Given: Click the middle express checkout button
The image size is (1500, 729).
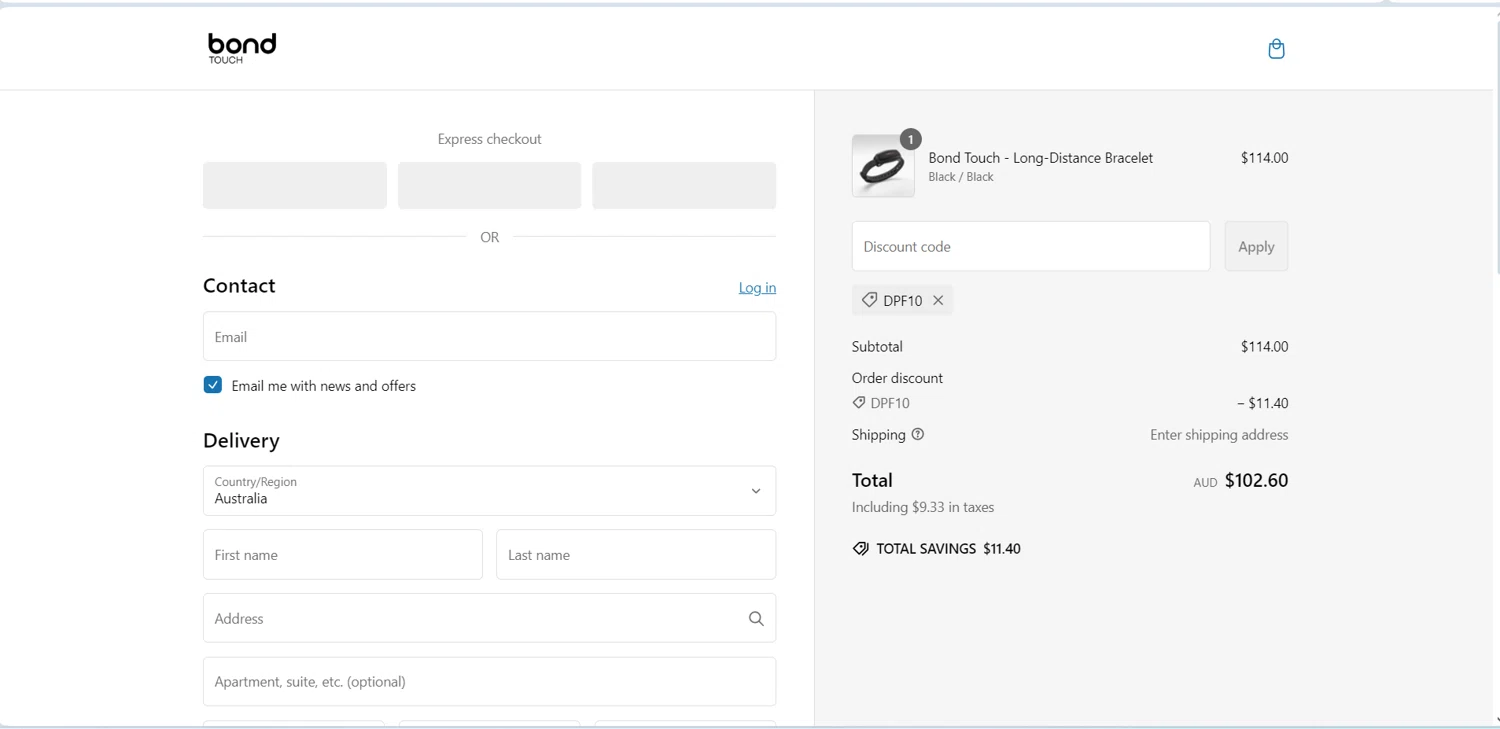Looking at the screenshot, I should pyautogui.click(x=489, y=186).
